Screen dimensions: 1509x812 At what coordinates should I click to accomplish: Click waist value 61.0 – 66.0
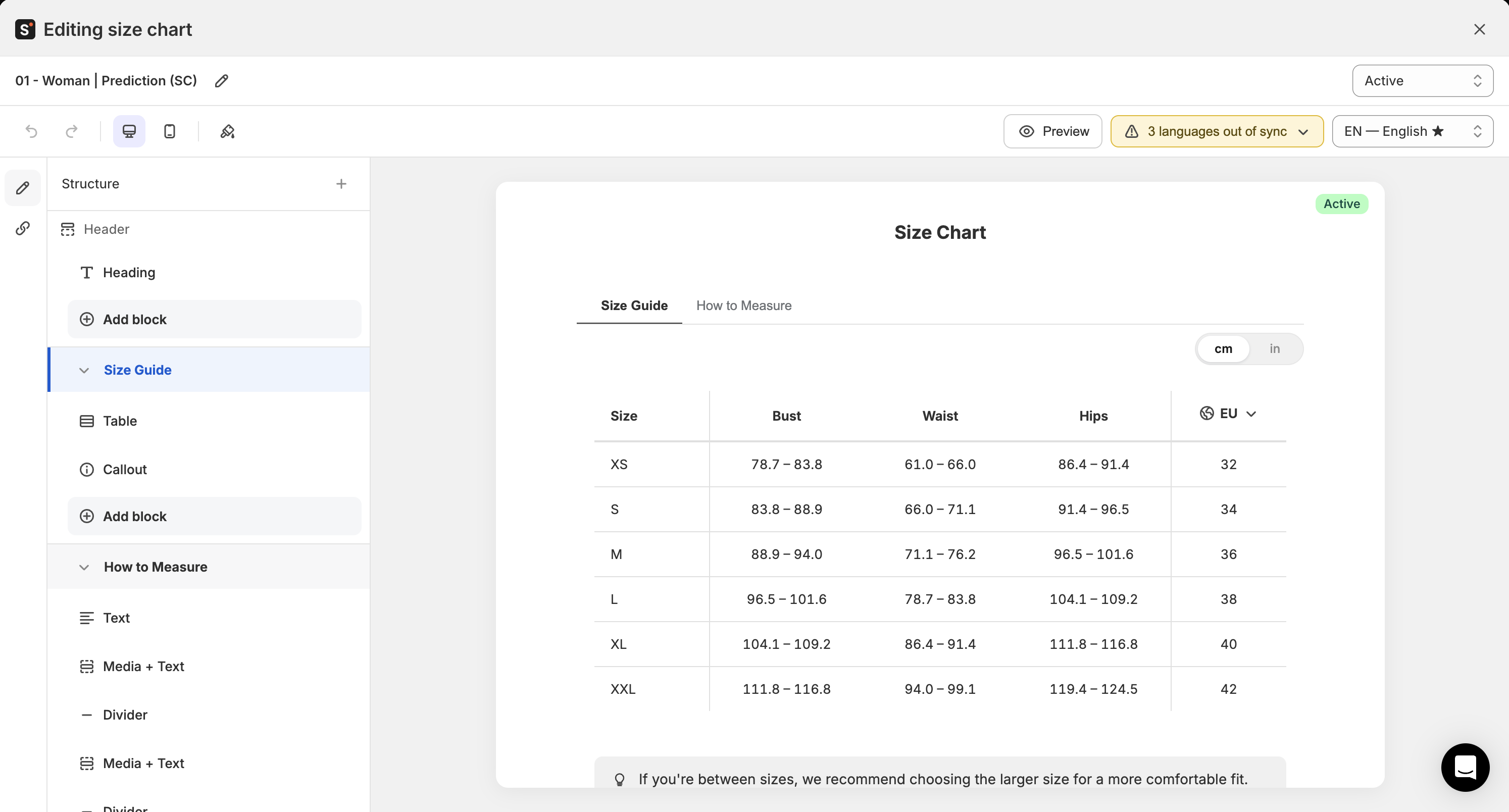pyautogui.click(x=940, y=465)
